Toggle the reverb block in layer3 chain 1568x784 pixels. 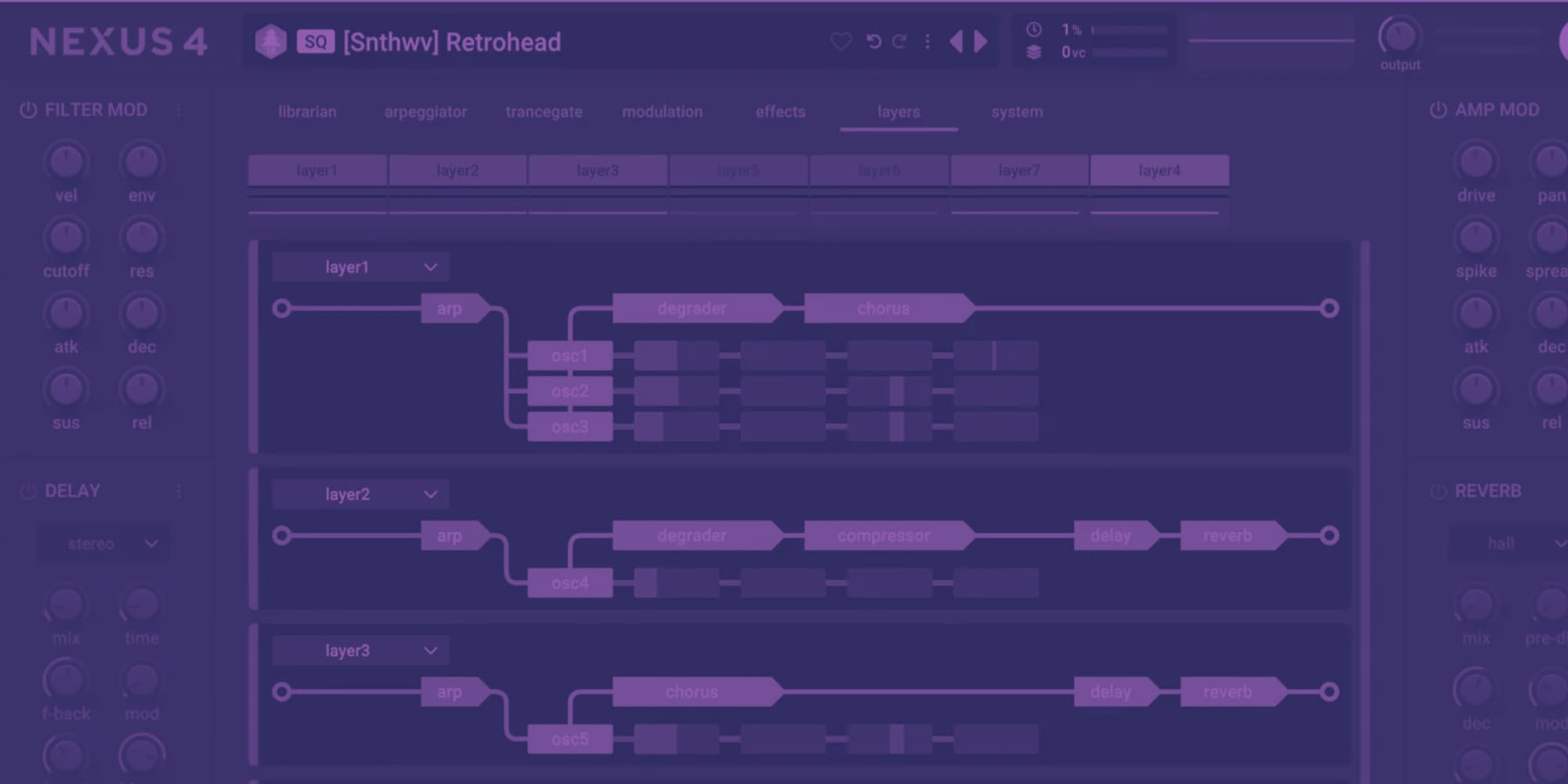1233,691
